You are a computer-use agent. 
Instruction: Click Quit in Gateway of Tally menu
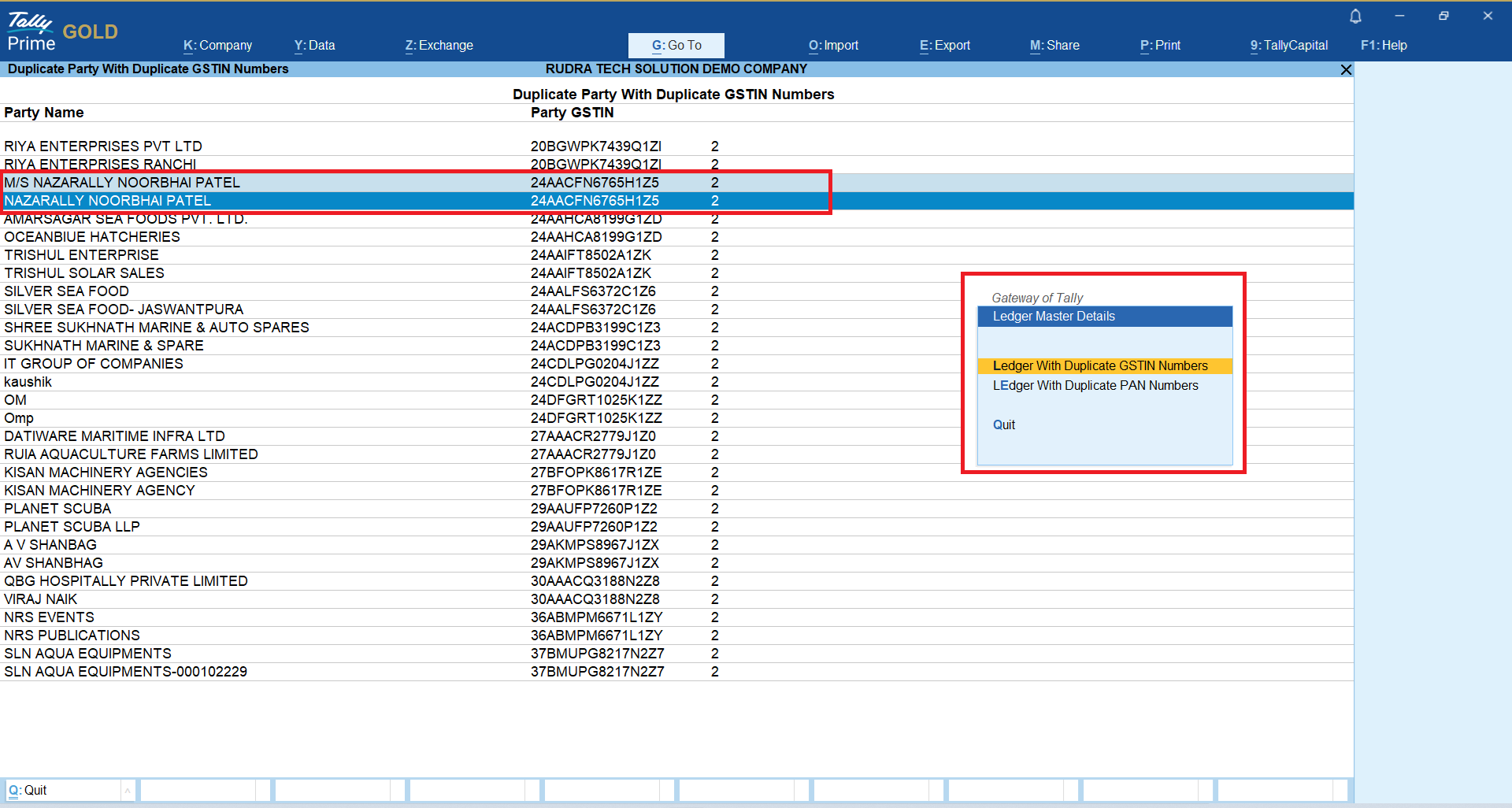tap(1003, 425)
